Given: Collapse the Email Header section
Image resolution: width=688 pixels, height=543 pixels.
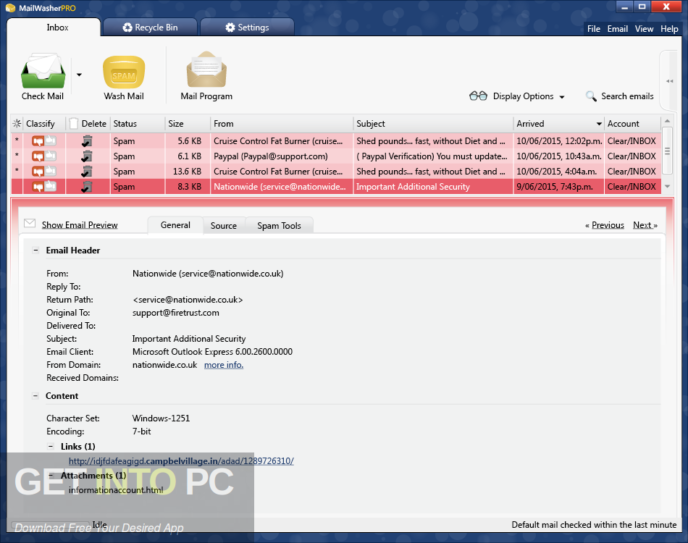Looking at the screenshot, I should [x=36, y=250].
